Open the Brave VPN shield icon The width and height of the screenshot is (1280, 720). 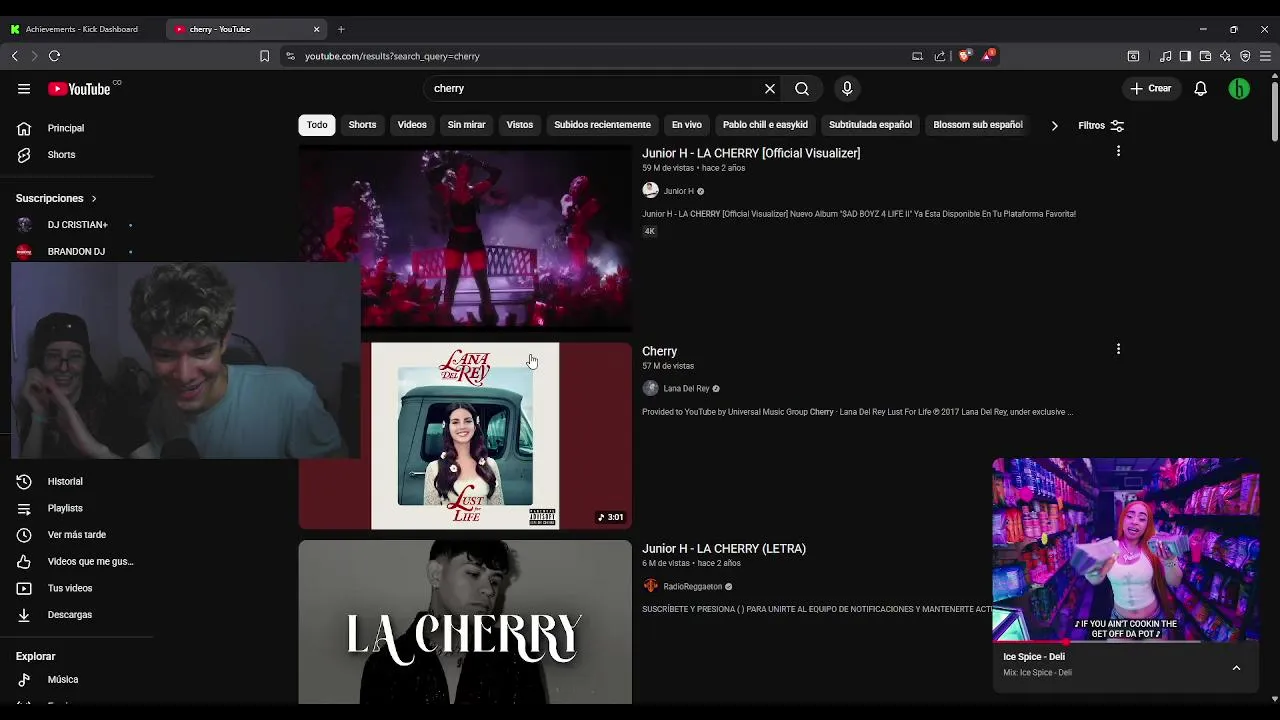point(1245,56)
